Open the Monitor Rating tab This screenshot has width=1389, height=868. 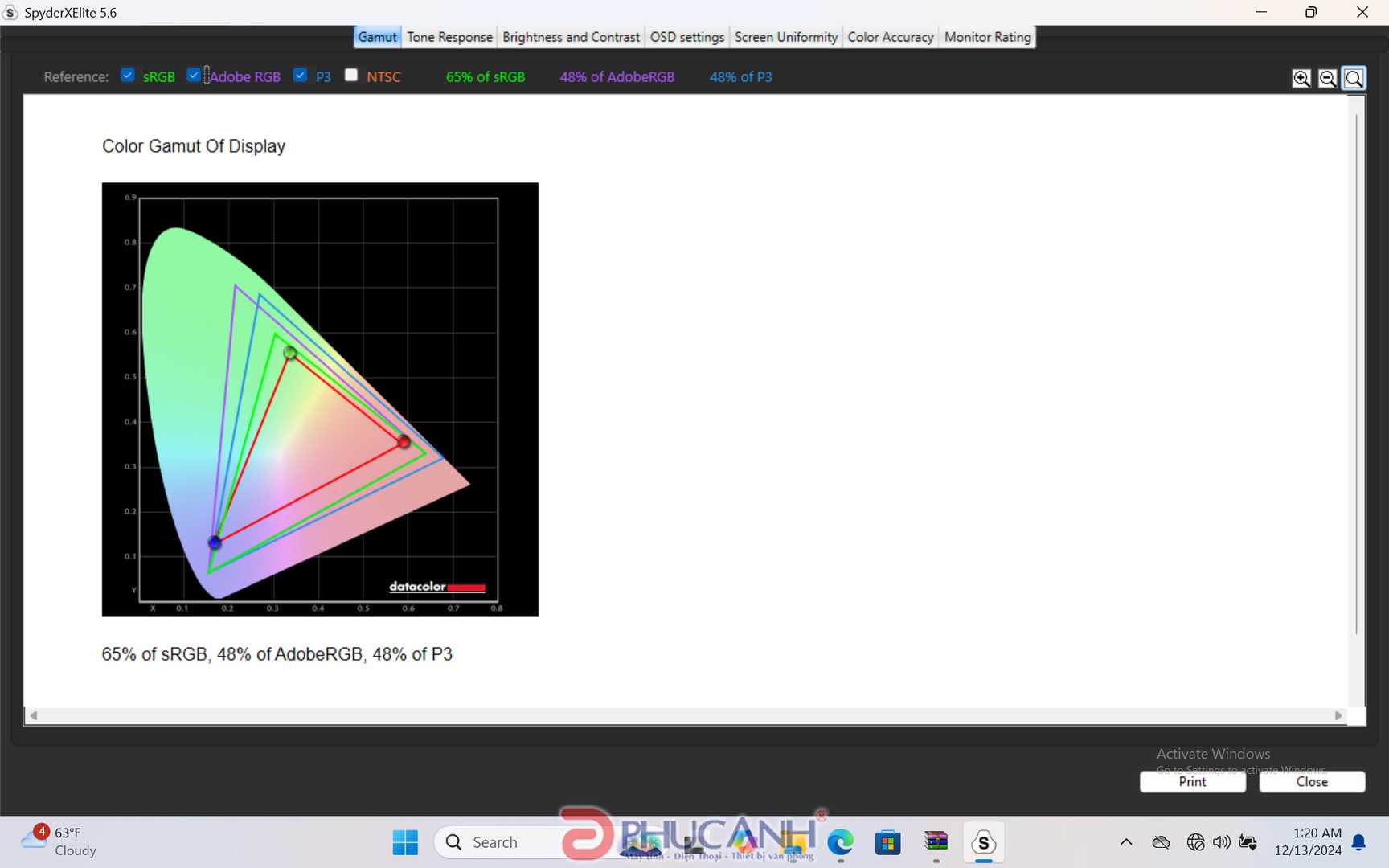988,37
